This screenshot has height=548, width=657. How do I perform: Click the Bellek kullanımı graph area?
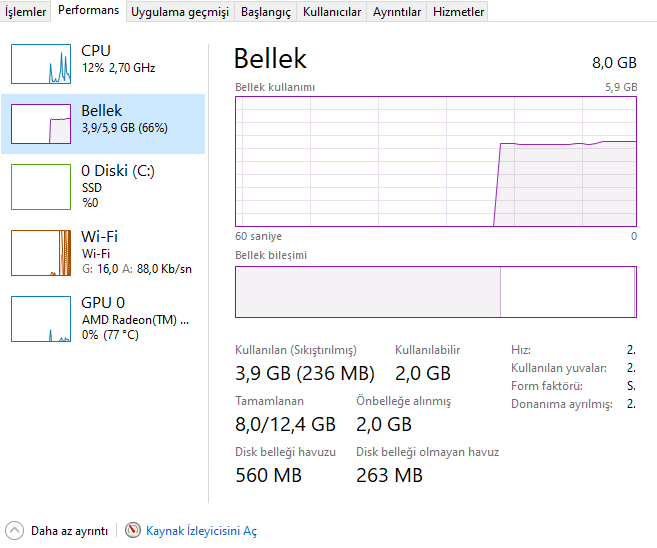[436, 161]
